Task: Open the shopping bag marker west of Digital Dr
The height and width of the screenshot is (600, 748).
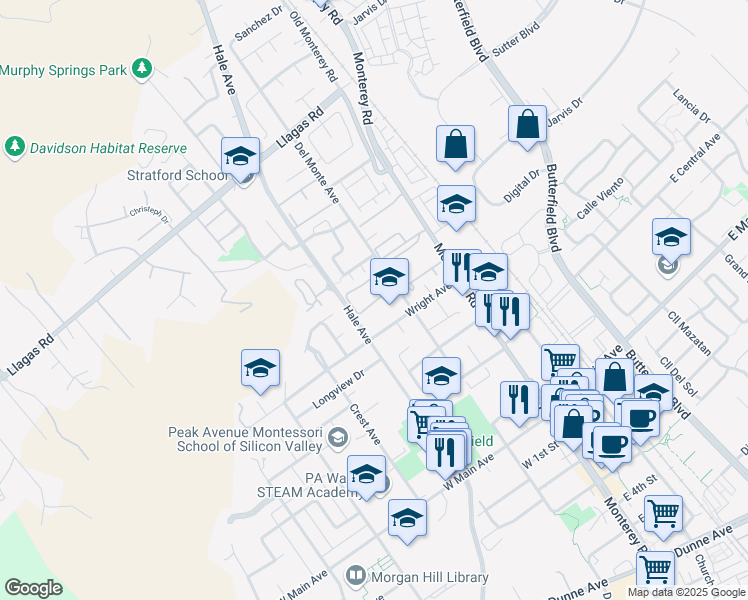Action: [456, 147]
